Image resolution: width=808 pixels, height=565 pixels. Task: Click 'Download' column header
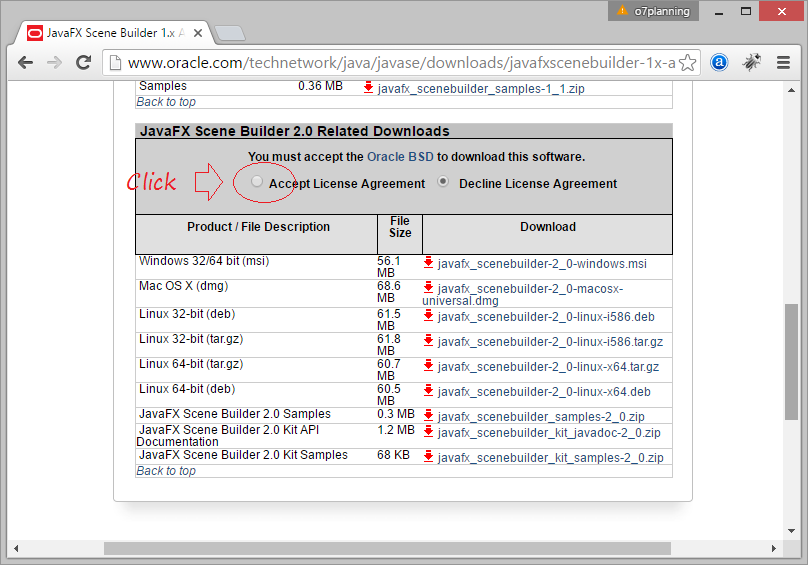tap(548, 227)
